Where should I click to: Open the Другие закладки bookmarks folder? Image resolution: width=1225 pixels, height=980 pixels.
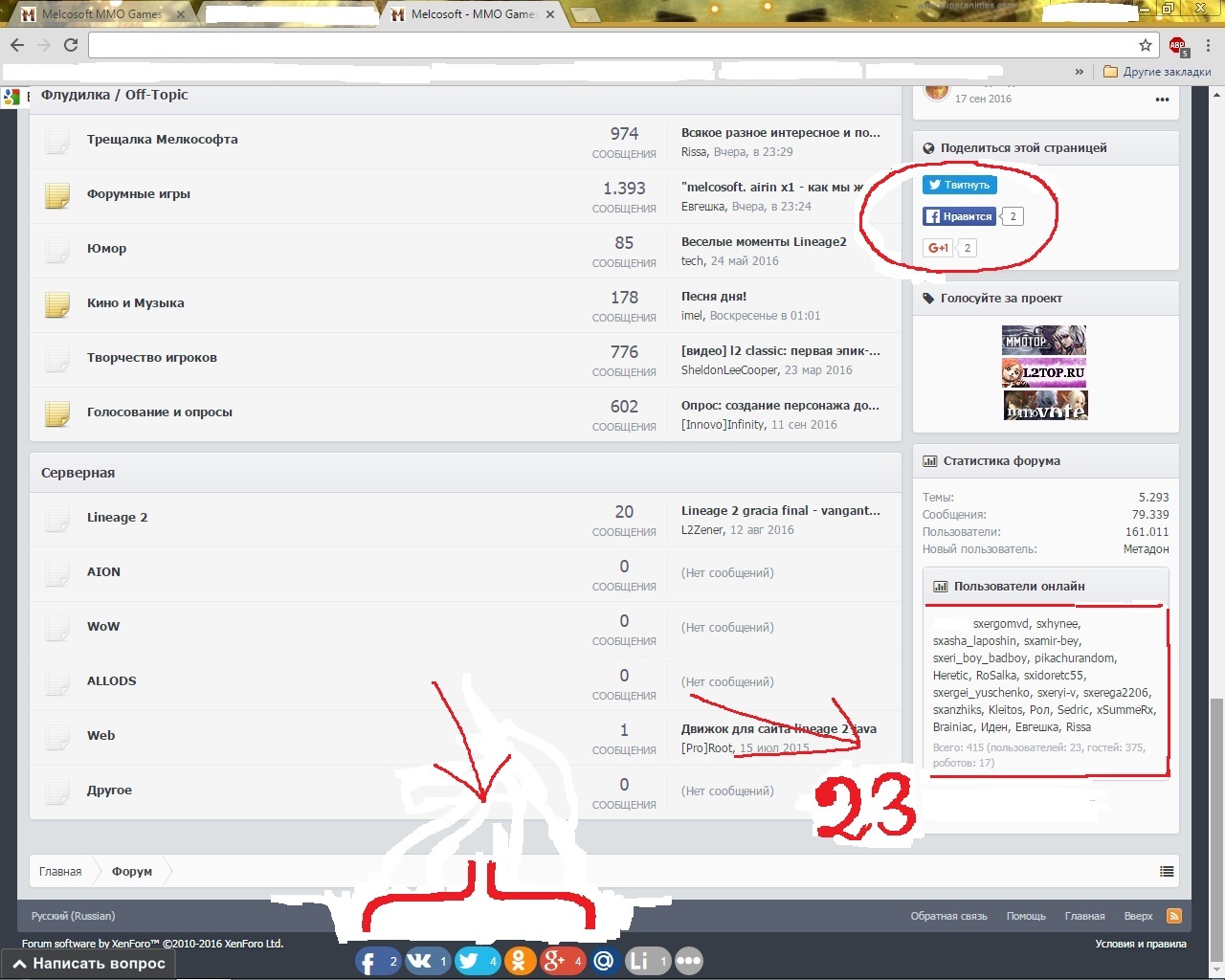tap(1157, 72)
